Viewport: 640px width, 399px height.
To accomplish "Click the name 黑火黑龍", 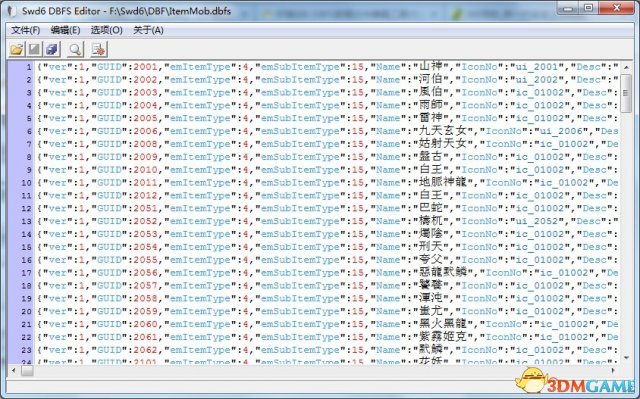I will (443, 324).
